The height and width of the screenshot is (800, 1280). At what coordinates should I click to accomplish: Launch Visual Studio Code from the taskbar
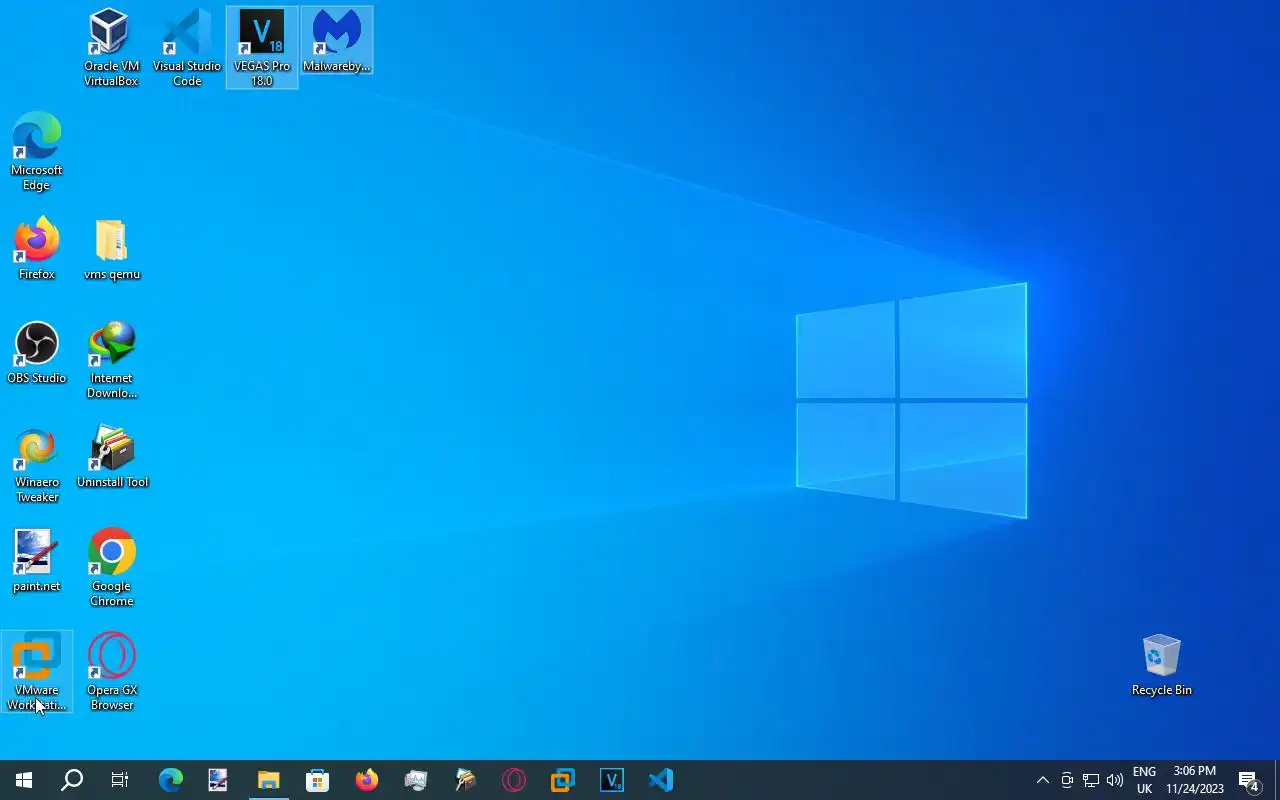coord(661,780)
